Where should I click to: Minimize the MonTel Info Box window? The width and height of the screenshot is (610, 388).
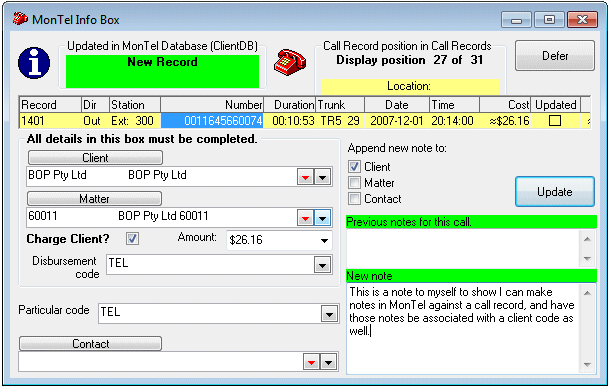tap(516, 19)
